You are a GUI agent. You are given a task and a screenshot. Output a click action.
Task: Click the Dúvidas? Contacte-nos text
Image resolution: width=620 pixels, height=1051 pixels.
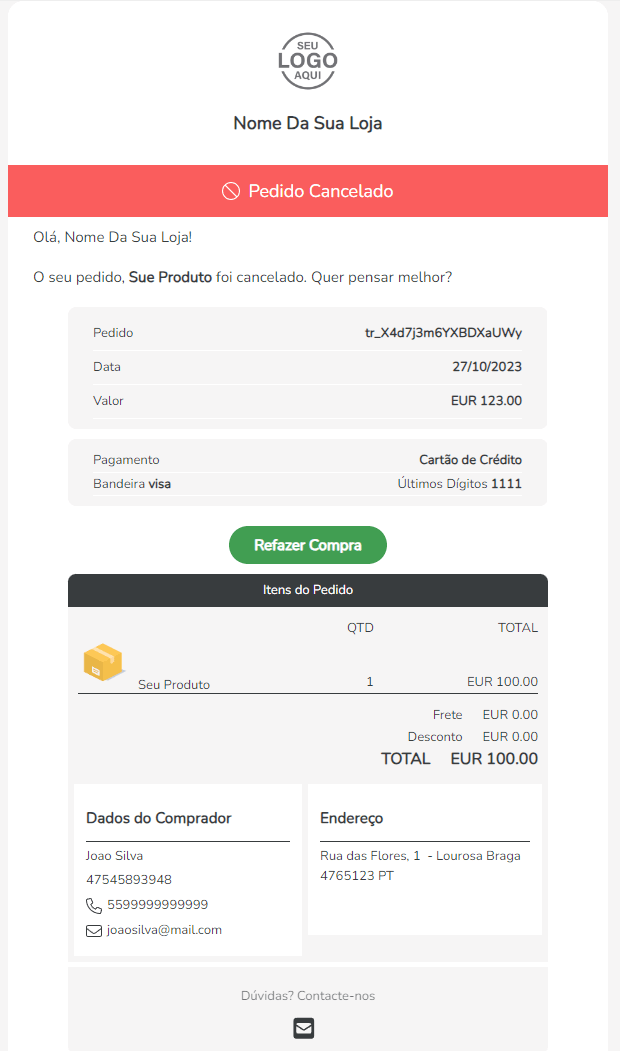pos(308,996)
